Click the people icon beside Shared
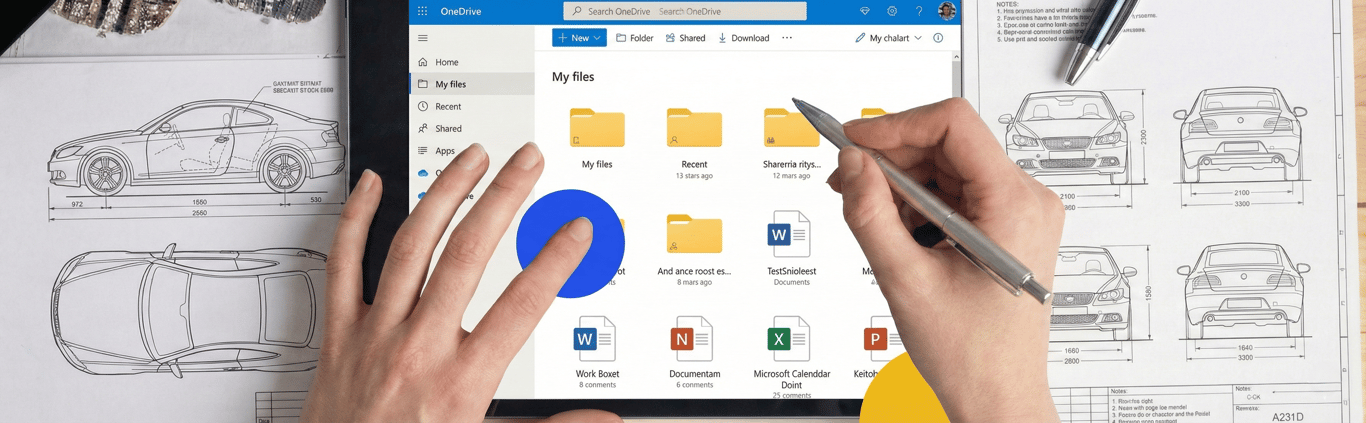 coord(423,128)
